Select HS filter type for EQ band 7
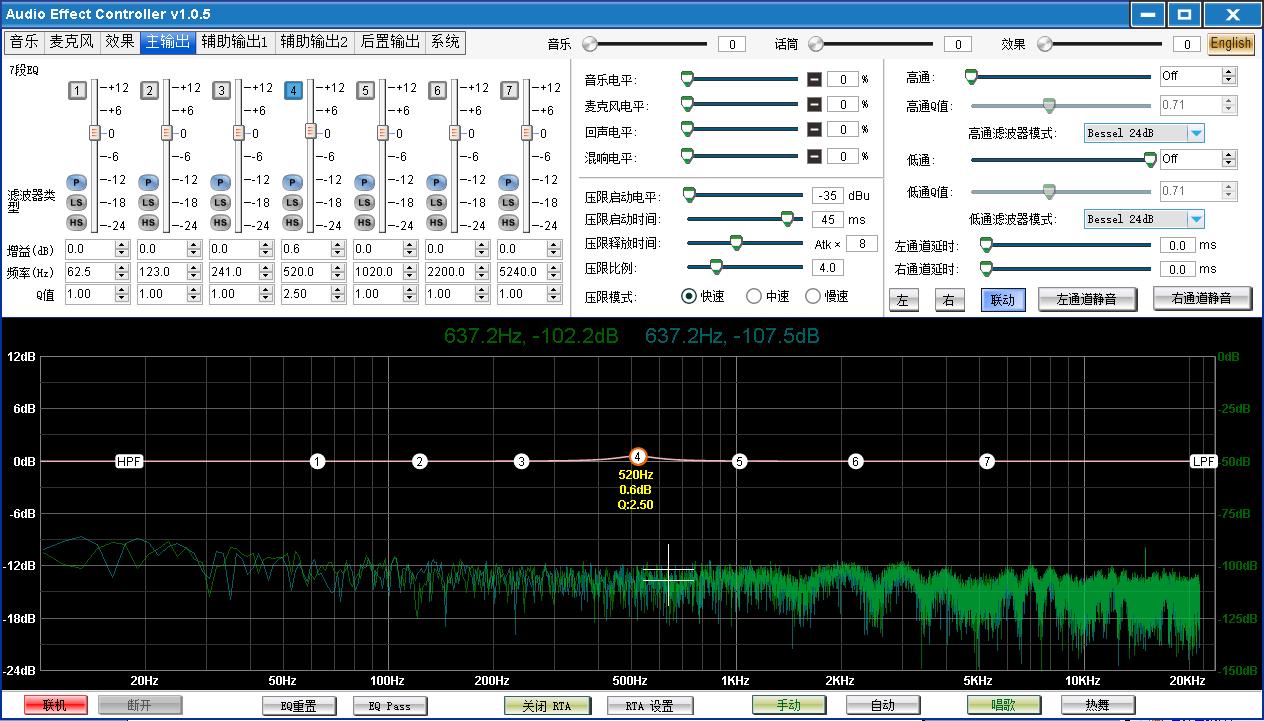The image size is (1264, 721). pos(508,222)
